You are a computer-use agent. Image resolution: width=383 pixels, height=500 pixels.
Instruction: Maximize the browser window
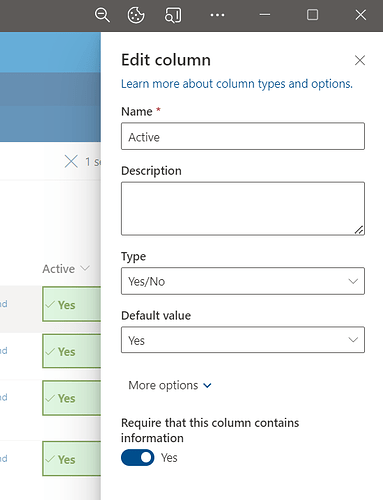(312, 15)
